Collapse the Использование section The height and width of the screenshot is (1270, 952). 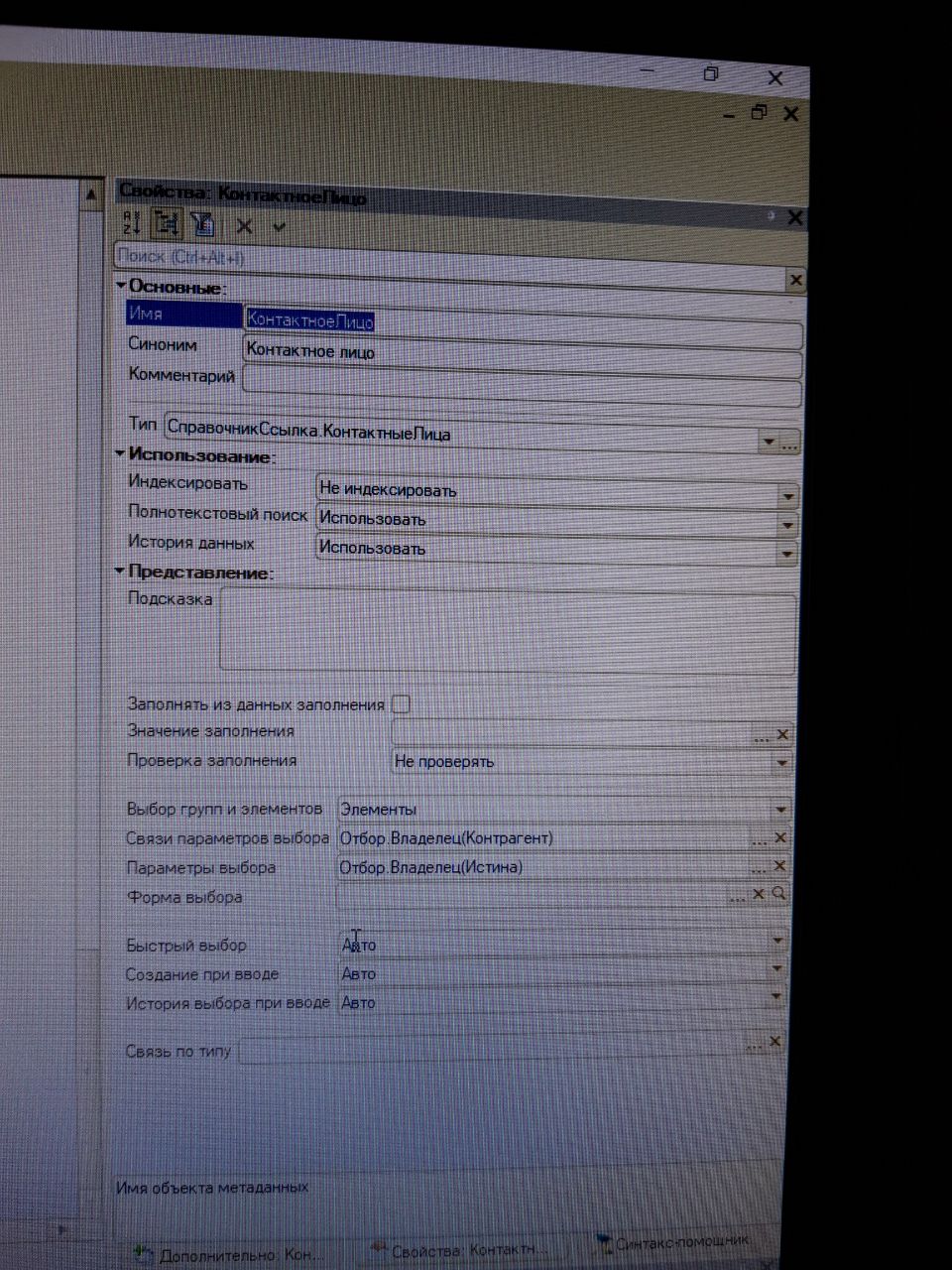coord(120,453)
